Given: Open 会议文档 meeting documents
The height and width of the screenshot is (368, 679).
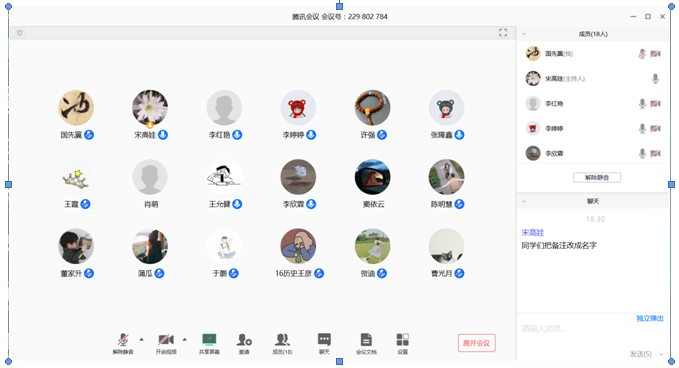Looking at the screenshot, I should pos(366,339).
